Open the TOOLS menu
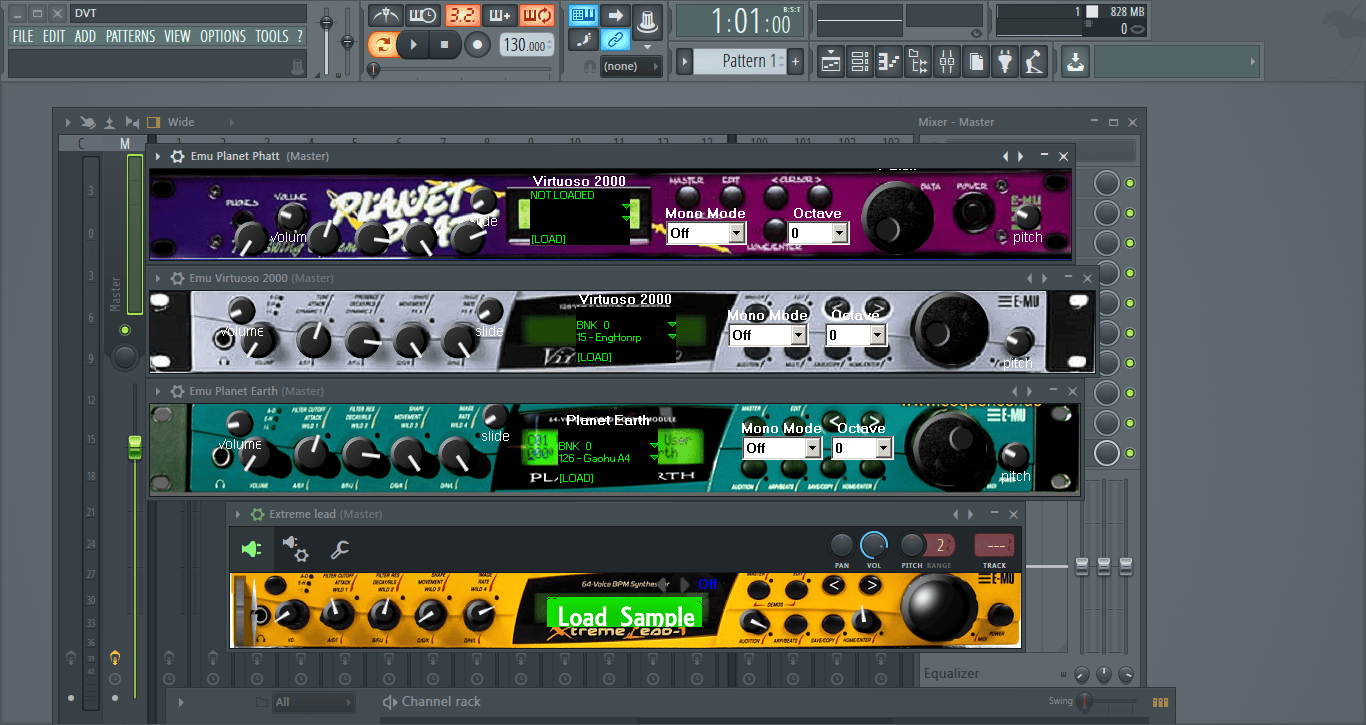Screen dimensions: 1366x725 click(x=272, y=36)
